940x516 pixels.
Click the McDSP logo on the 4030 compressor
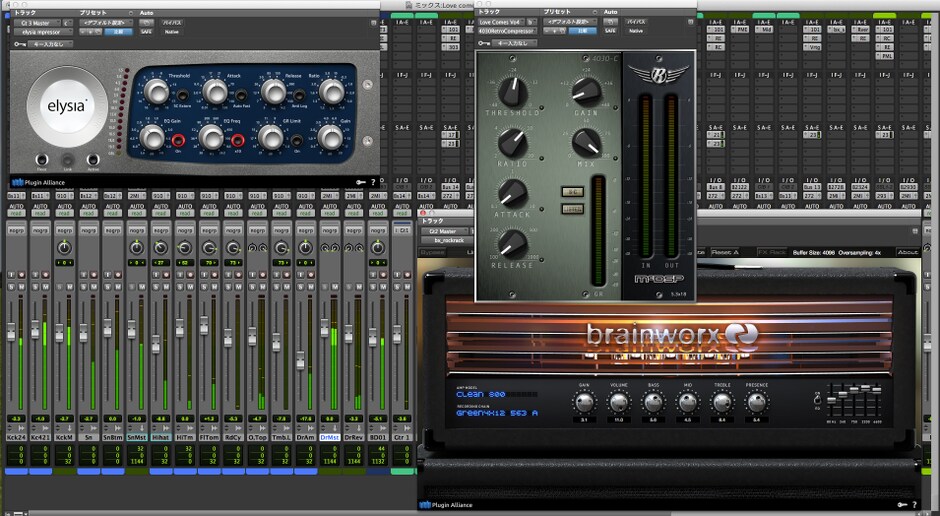658,279
